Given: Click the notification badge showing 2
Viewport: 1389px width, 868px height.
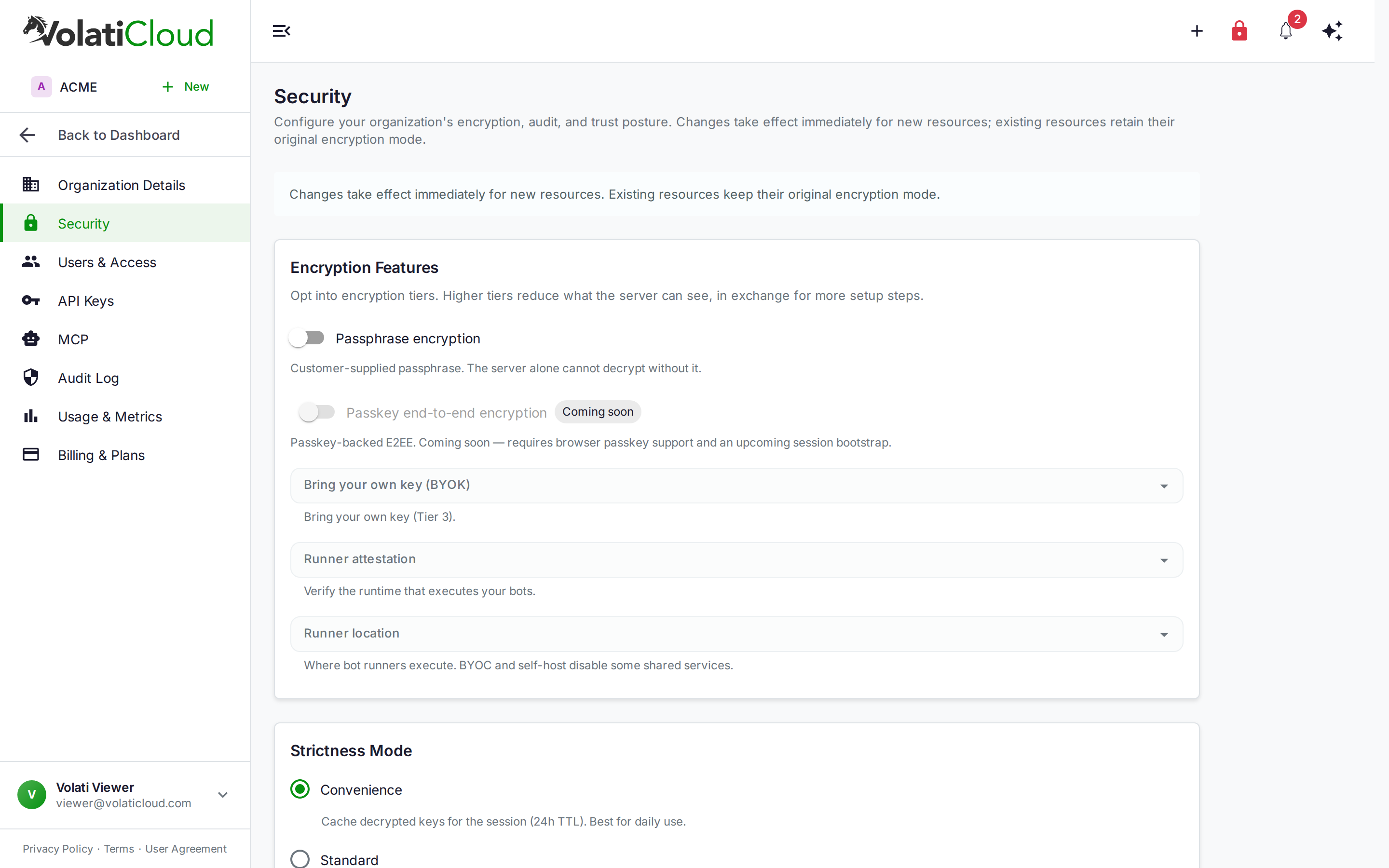Looking at the screenshot, I should tap(1296, 19).
